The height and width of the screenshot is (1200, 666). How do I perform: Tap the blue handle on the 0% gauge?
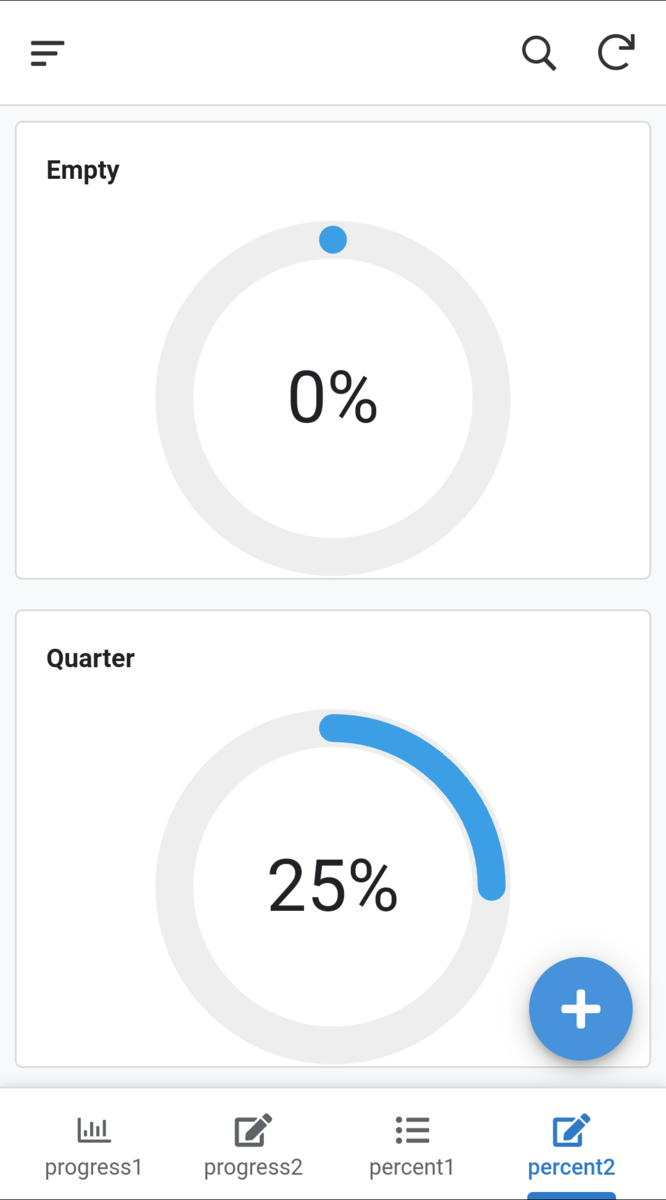[333, 239]
